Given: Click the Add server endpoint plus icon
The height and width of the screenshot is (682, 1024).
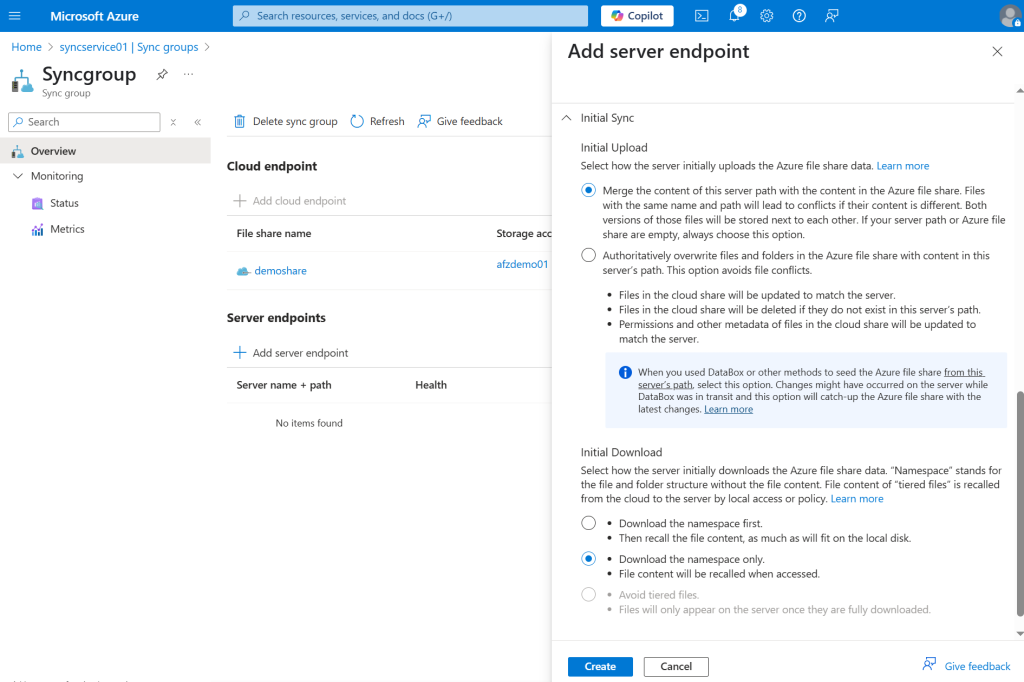Looking at the screenshot, I should [240, 353].
